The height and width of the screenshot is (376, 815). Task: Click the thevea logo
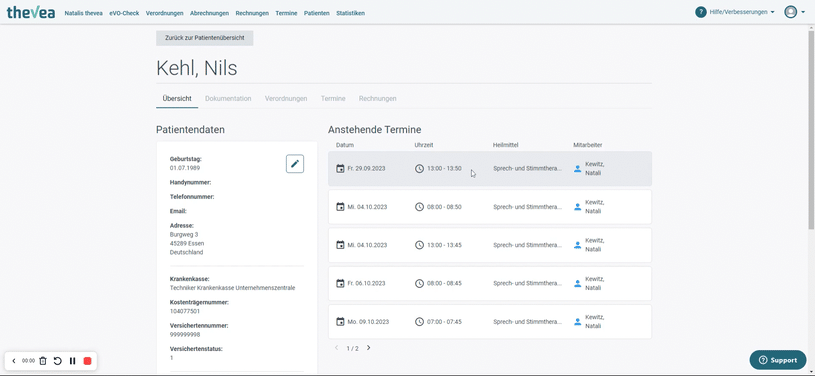pos(31,13)
